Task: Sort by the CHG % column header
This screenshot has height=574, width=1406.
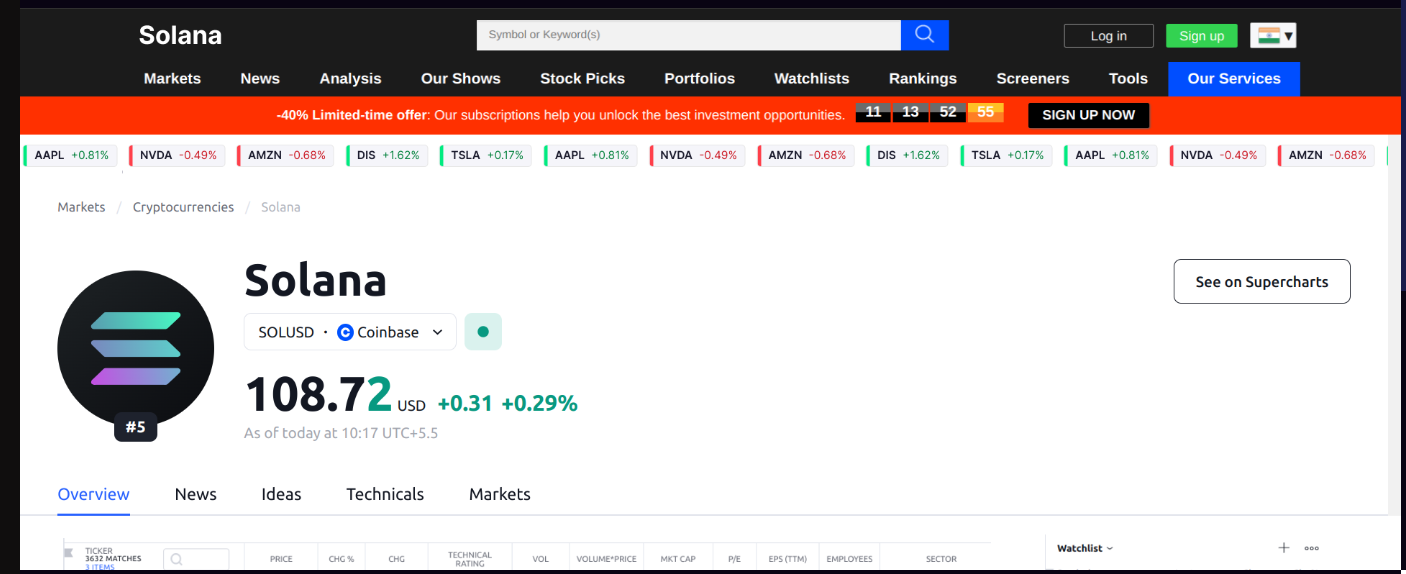Action: click(x=341, y=559)
